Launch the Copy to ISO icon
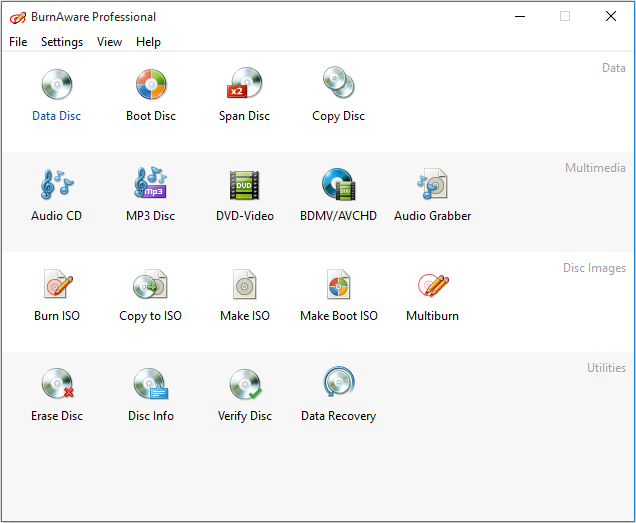The image size is (636, 523). pyautogui.click(x=150, y=284)
